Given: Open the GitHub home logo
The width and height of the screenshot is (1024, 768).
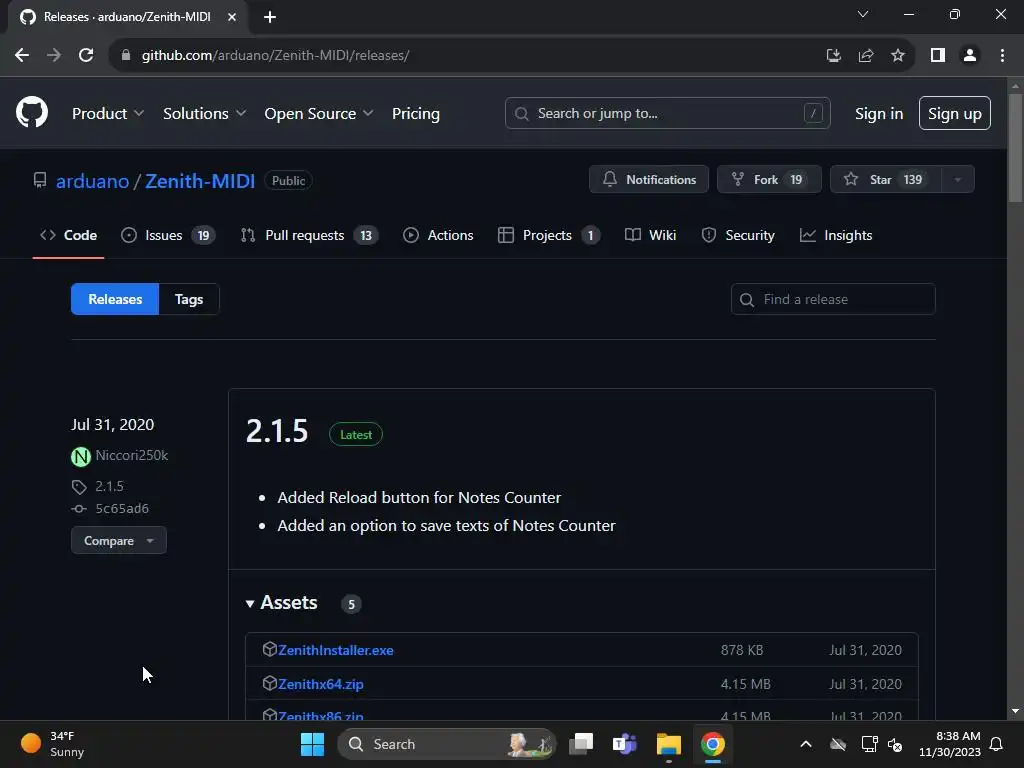Looking at the screenshot, I should [32, 112].
